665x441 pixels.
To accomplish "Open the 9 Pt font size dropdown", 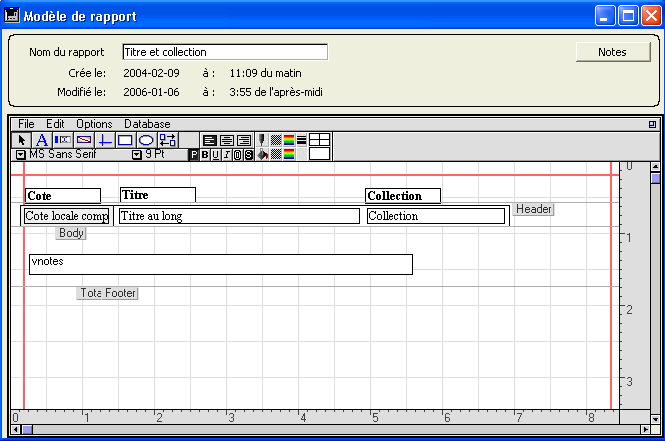I will pyautogui.click(x=137, y=155).
